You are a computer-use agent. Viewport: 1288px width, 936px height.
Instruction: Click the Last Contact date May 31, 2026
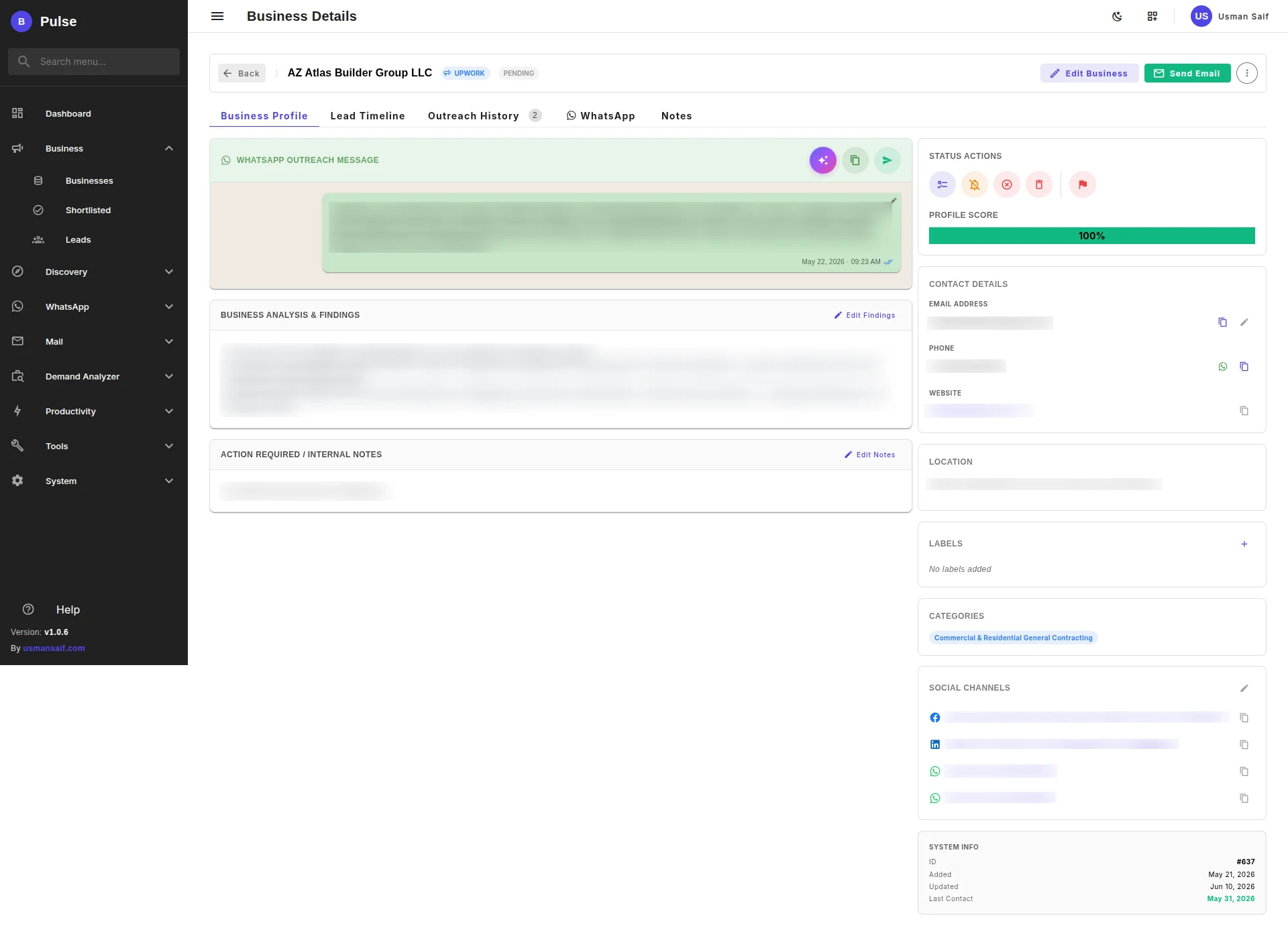(x=1230, y=899)
